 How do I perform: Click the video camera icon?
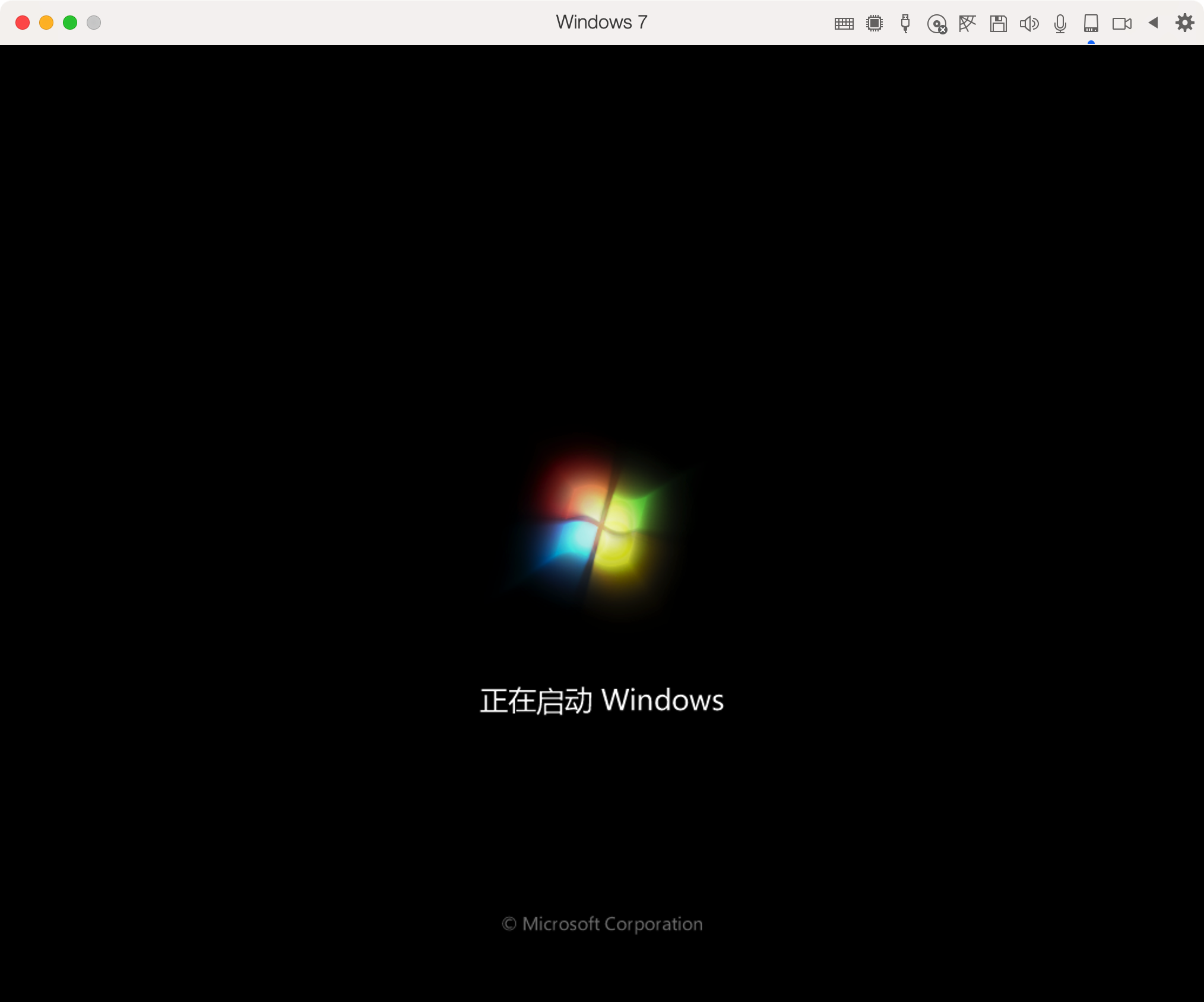point(1122,24)
